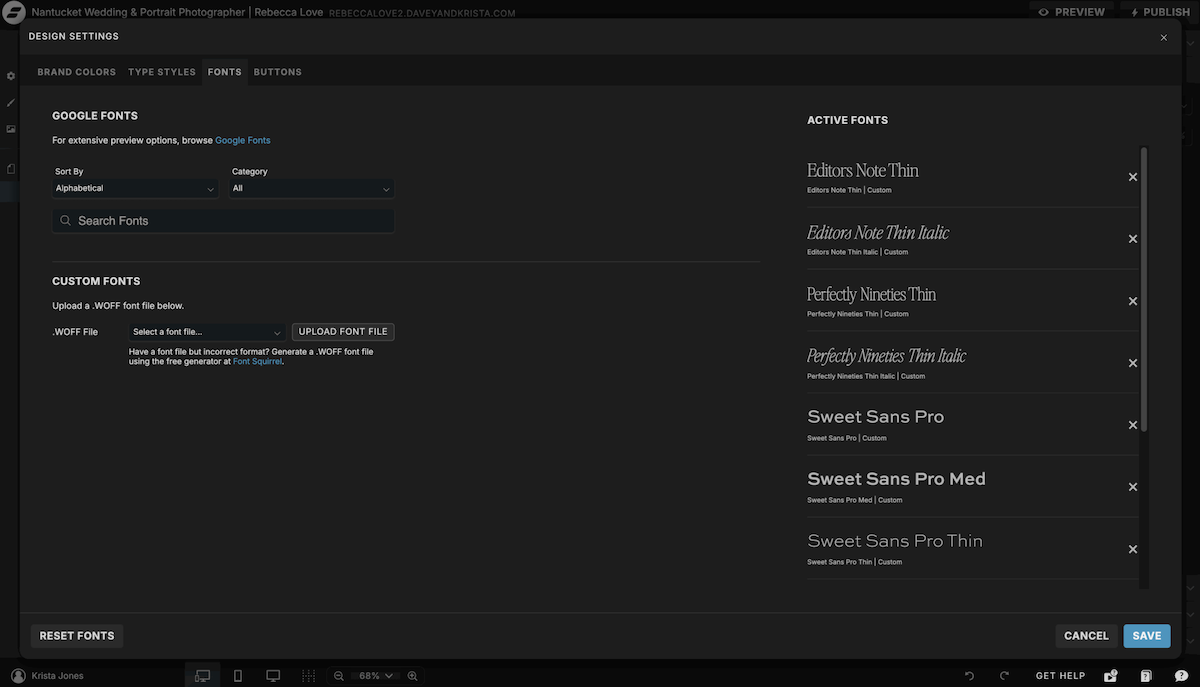Remove Editors Note Thin Italic font
The image size is (1200, 687).
(1133, 239)
